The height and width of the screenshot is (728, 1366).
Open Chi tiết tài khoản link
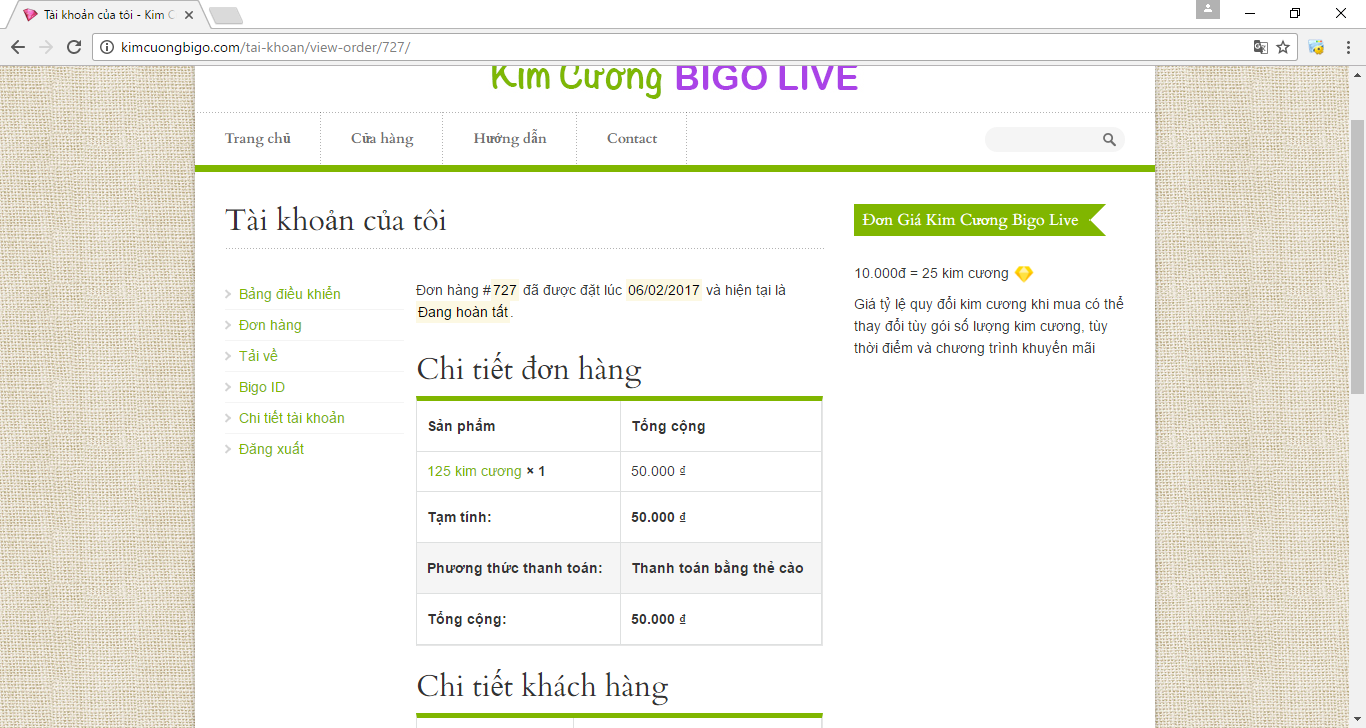tap(292, 418)
